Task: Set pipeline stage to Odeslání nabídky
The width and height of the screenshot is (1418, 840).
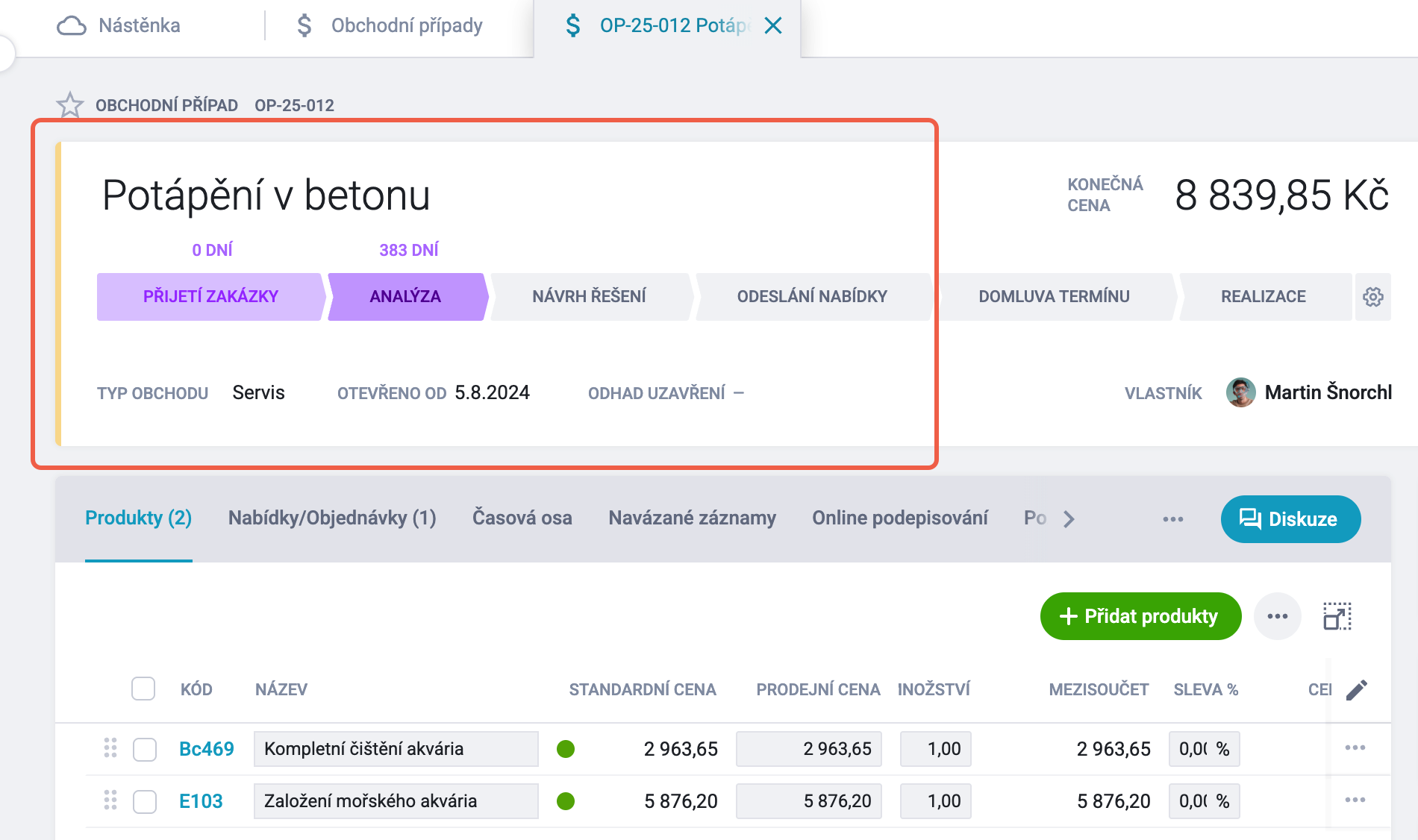Action: (812, 297)
